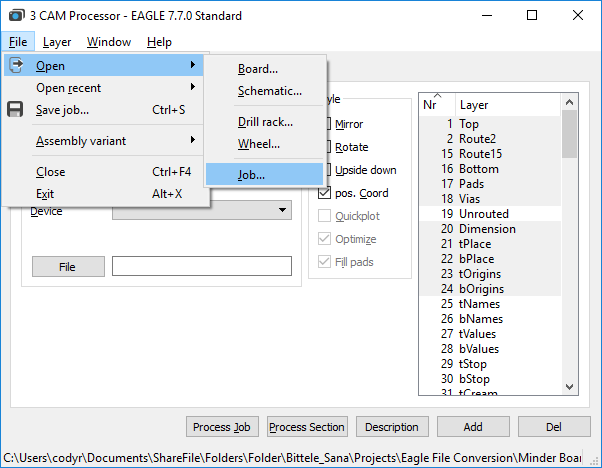Toggle the Mirror checkbox
602x468 pixels.
[x=326, y=124]
